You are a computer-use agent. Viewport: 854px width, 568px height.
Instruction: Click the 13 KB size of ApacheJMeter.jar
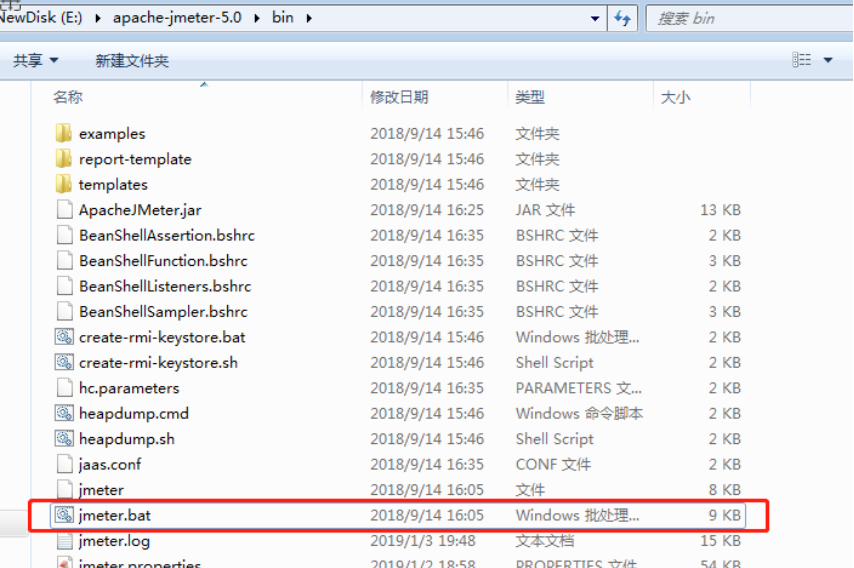pos(720,210)
